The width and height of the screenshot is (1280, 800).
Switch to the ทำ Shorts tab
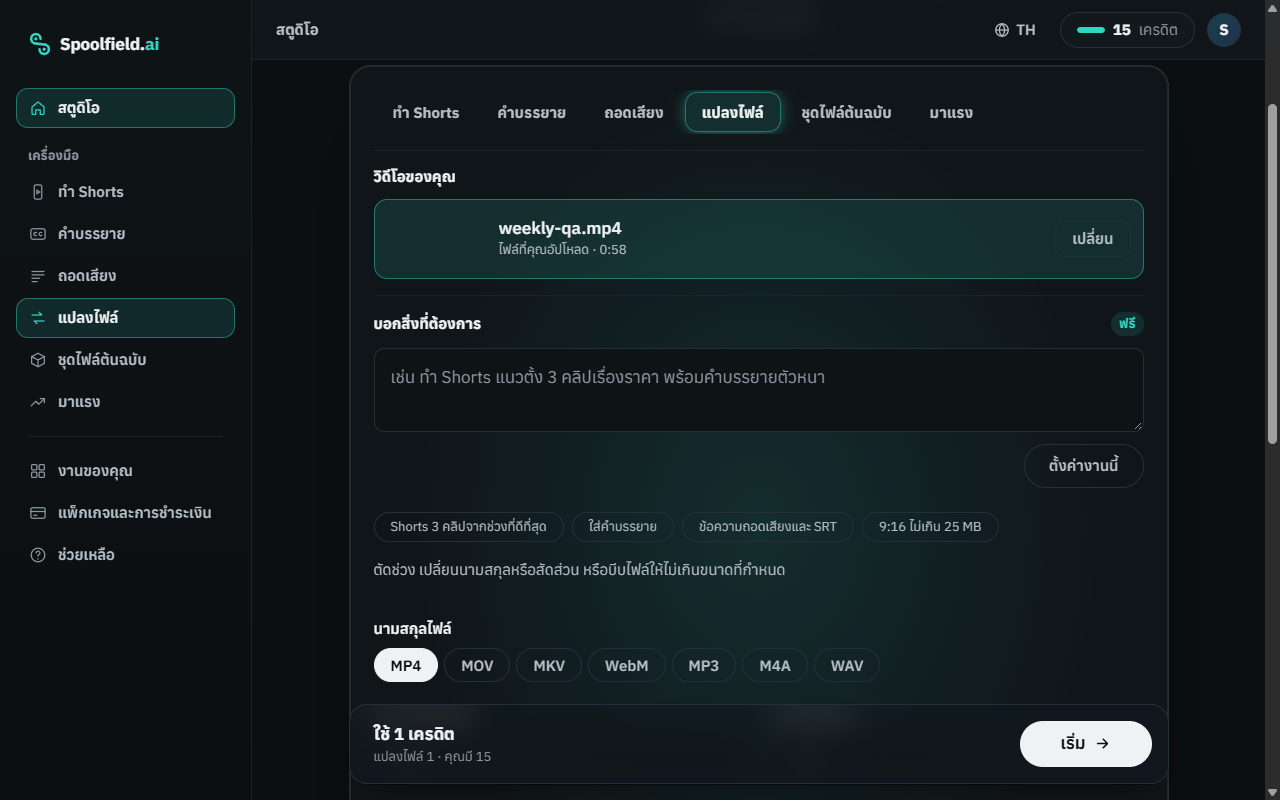point(426,112)
